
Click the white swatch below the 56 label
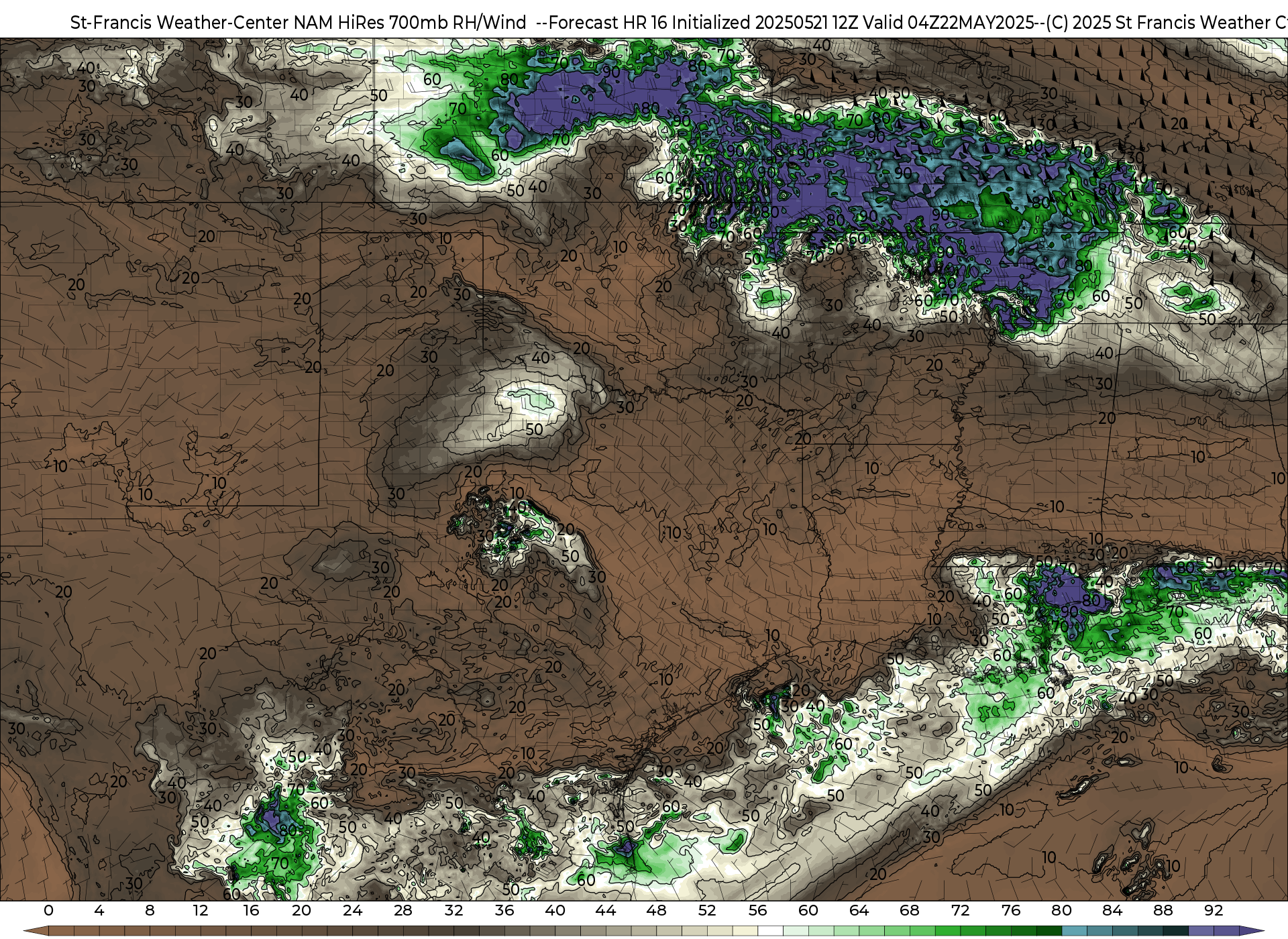point(770,931)
